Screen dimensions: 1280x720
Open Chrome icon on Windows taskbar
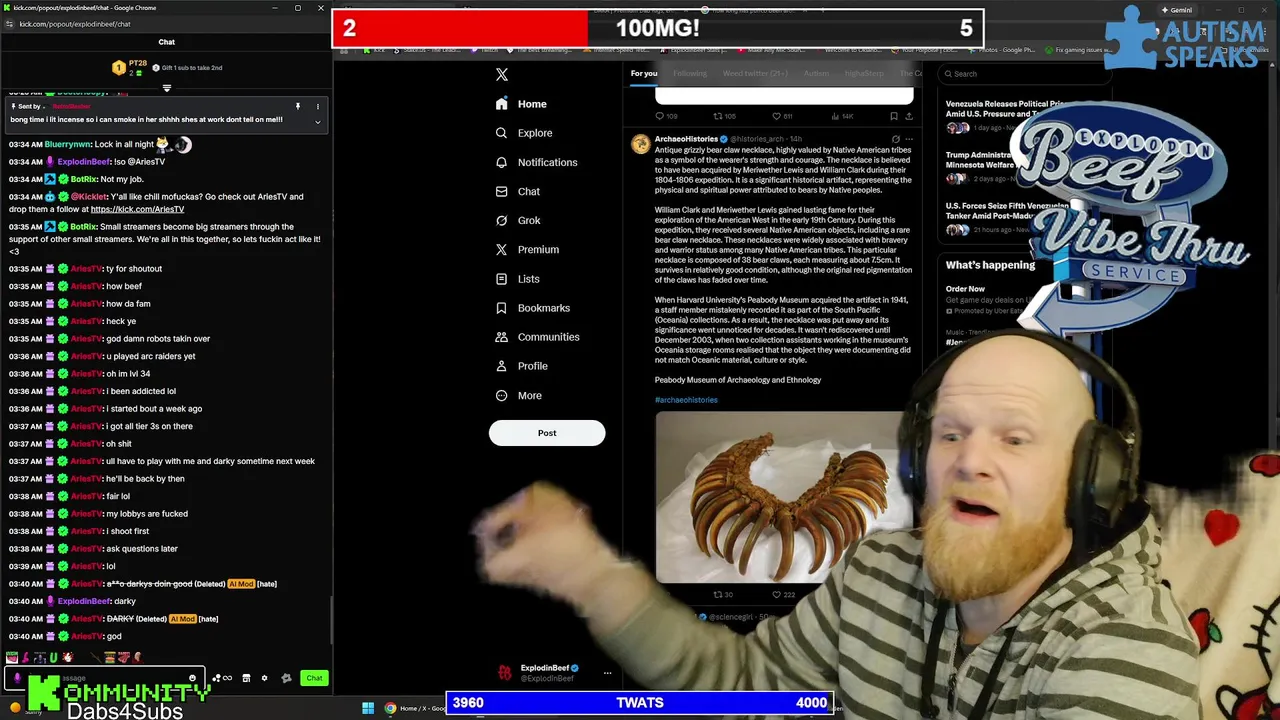pos(390,708)
